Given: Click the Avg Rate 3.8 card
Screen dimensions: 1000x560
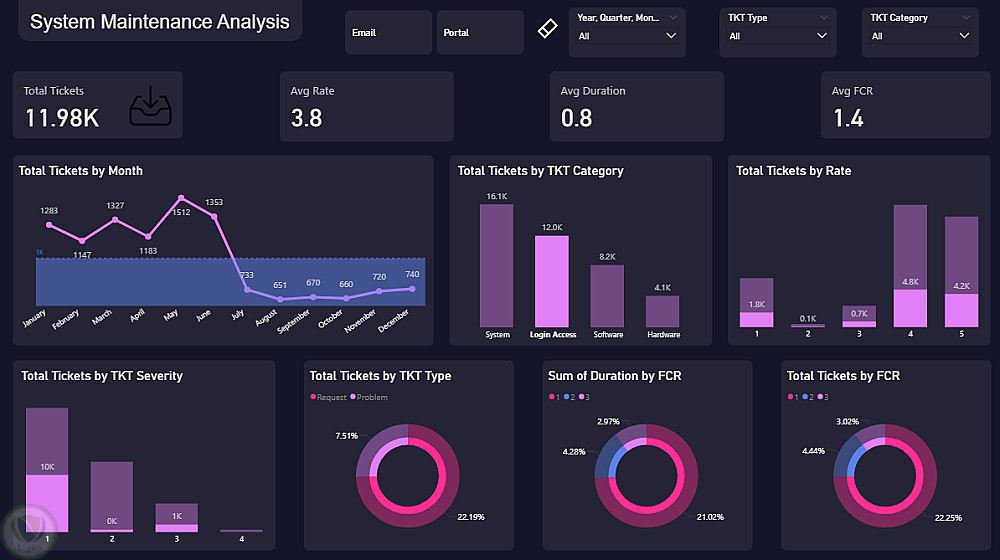Looking at the screenshot, I should pyautogui.click(x=367, y=106).
